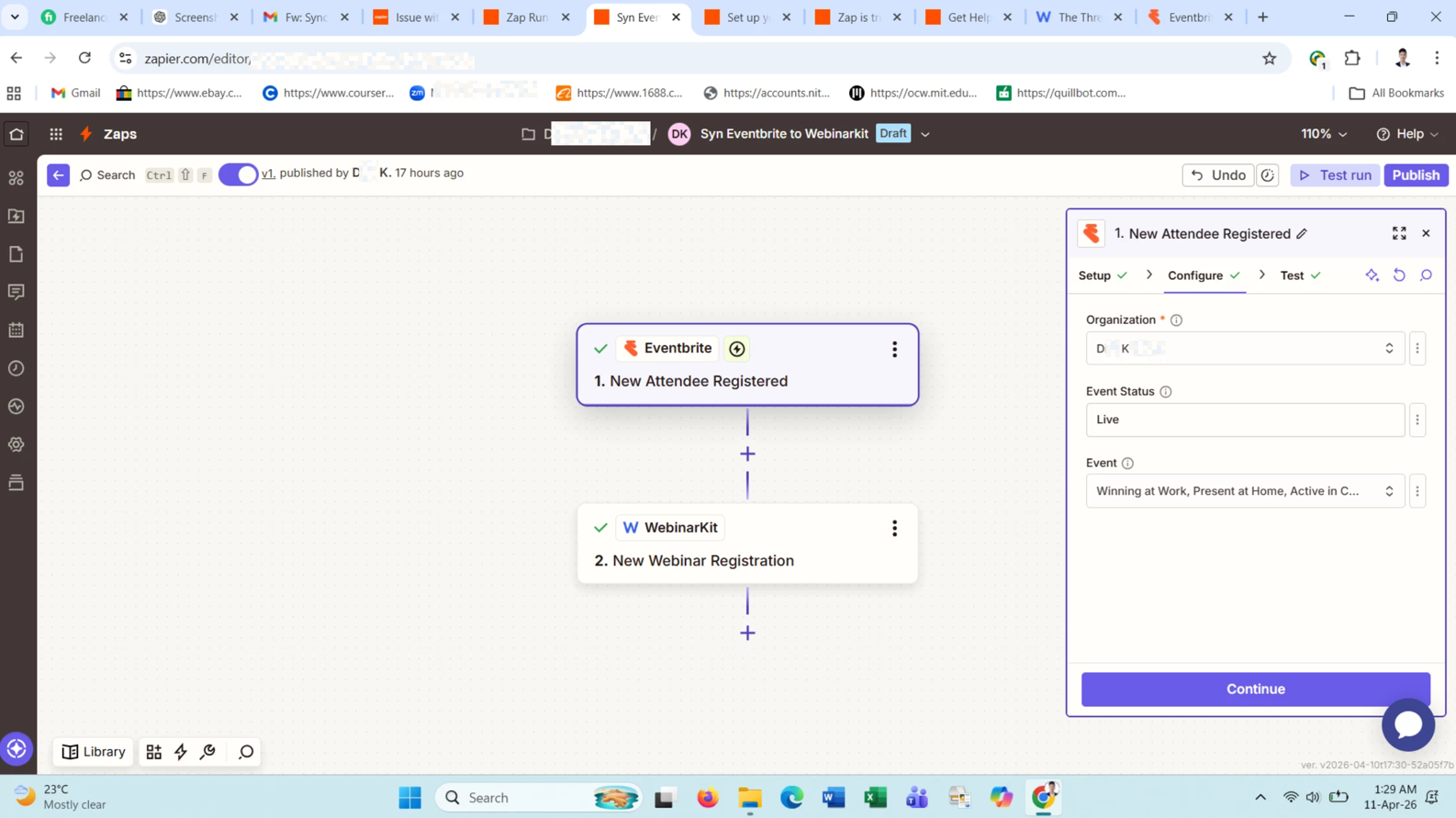The width and height of the screenshot is (1456, 818).
Task: Add a step between Eventbrite and WebinarKit
Action: 747,454
